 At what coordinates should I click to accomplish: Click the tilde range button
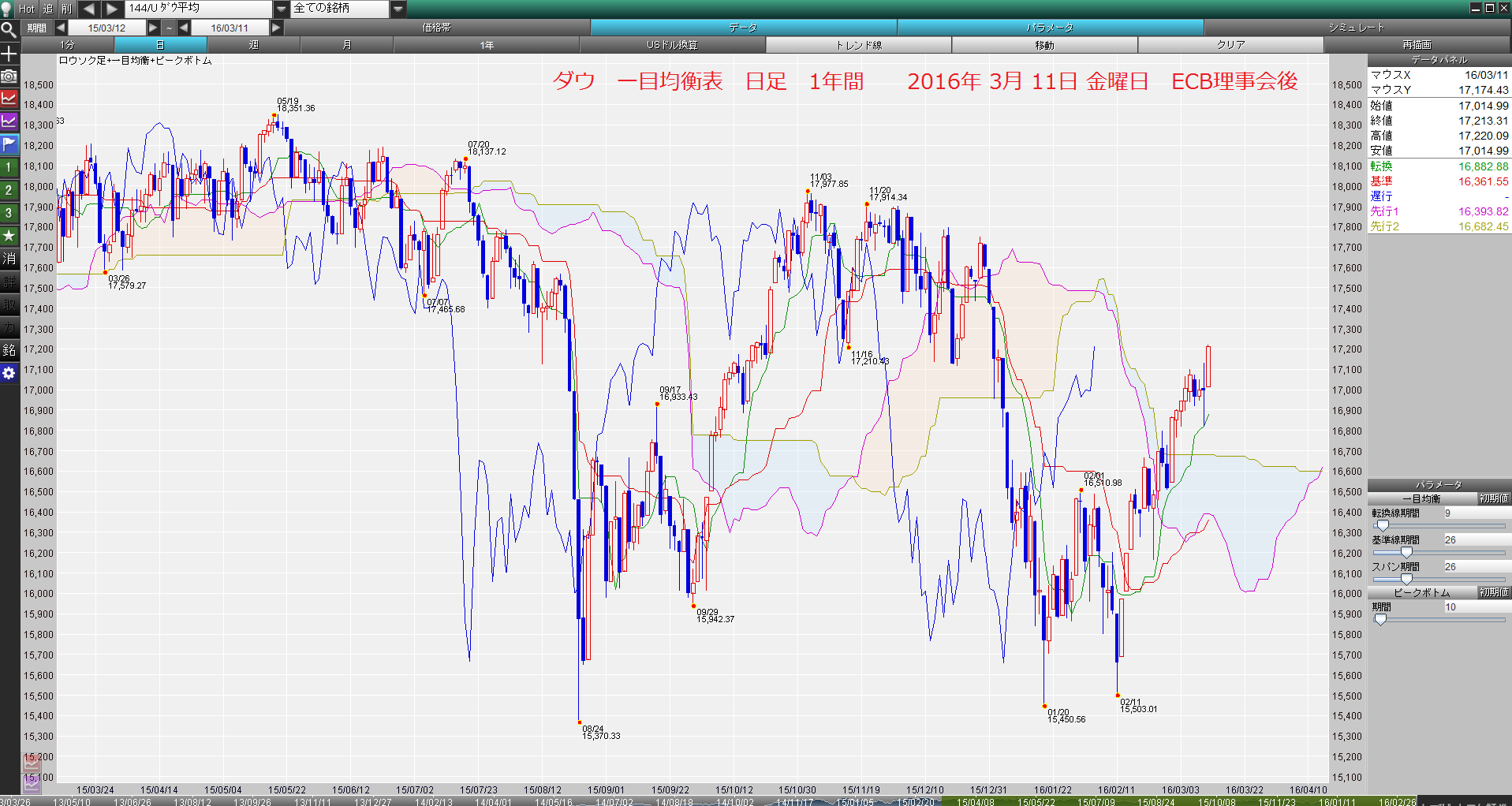click(x=169, y=28)
